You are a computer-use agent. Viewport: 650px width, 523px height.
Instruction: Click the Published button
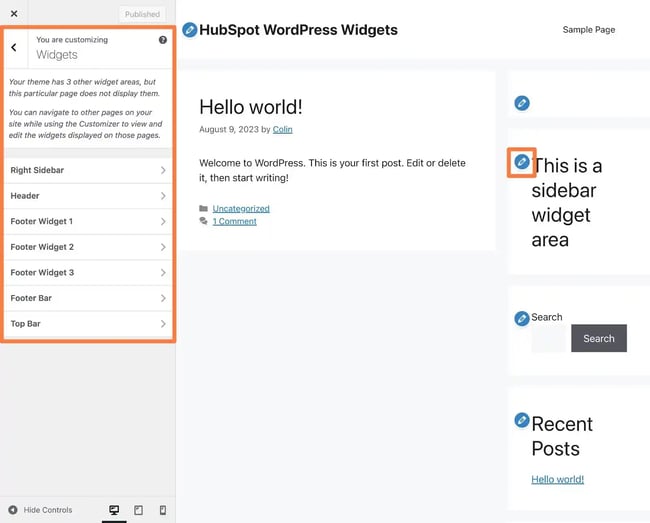click(x=142, y=14)
